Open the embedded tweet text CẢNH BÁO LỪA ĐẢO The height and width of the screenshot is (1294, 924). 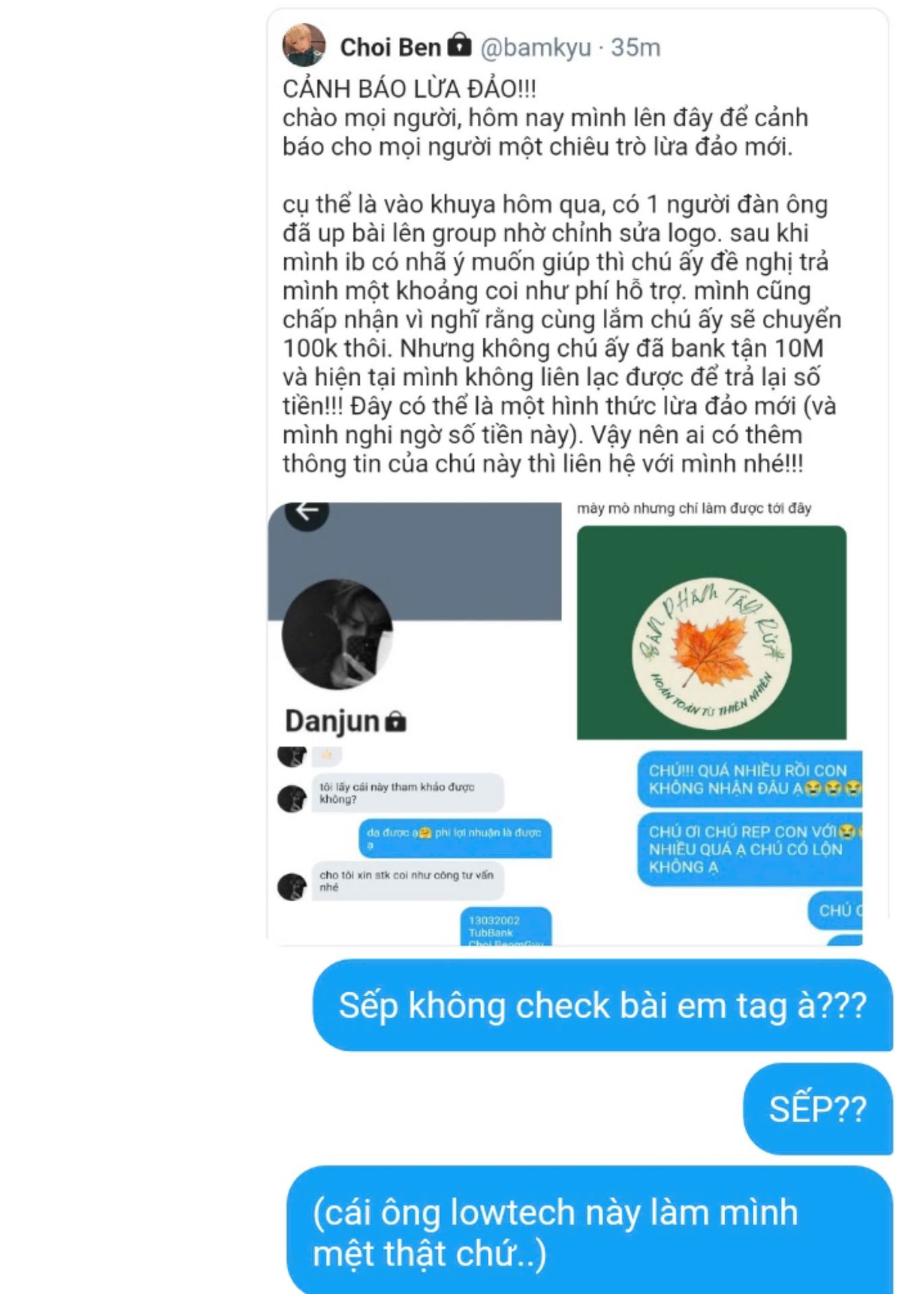409,89
